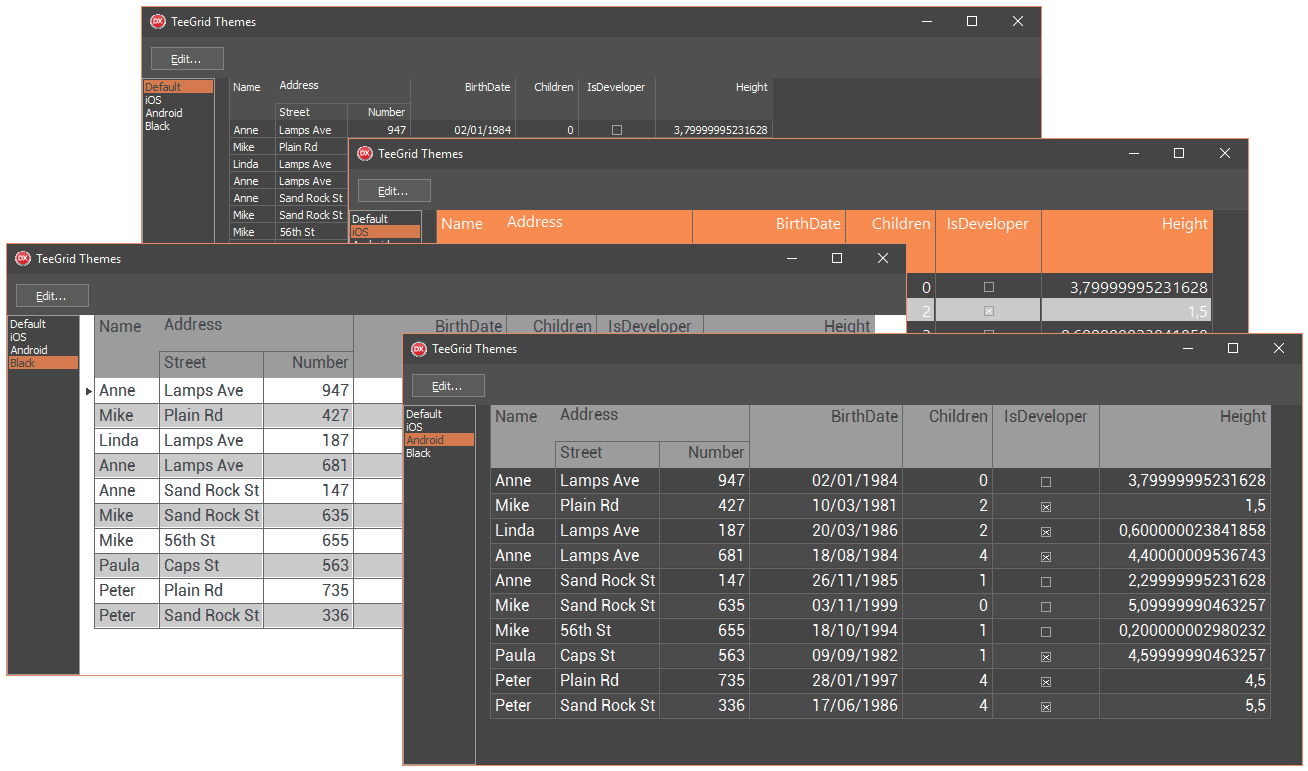Viewport: 1308px width, 771px height.
Task: Click the DX icon of the iOS-theme window
Action: click(x=365, y=154)
